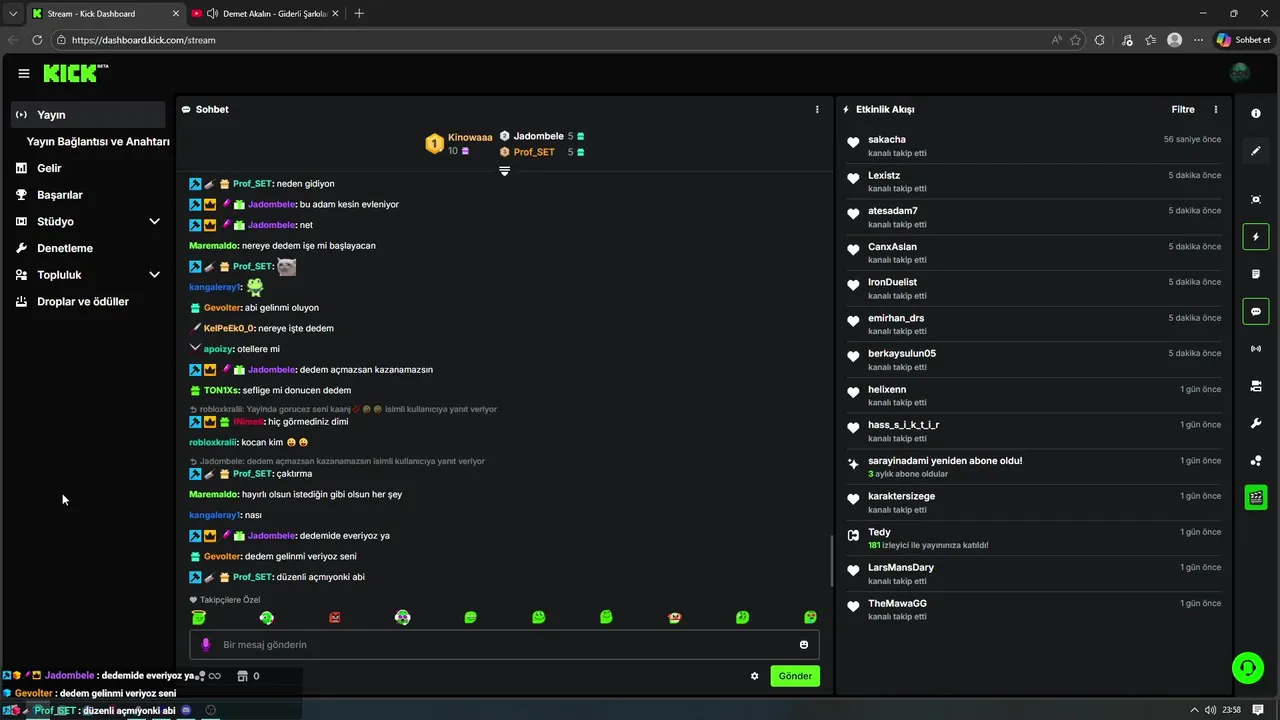The width and height of the screenshot is (1280, 720).
Task: Click the taskbar clock showing 23:58
Action: pos(1232,710)
